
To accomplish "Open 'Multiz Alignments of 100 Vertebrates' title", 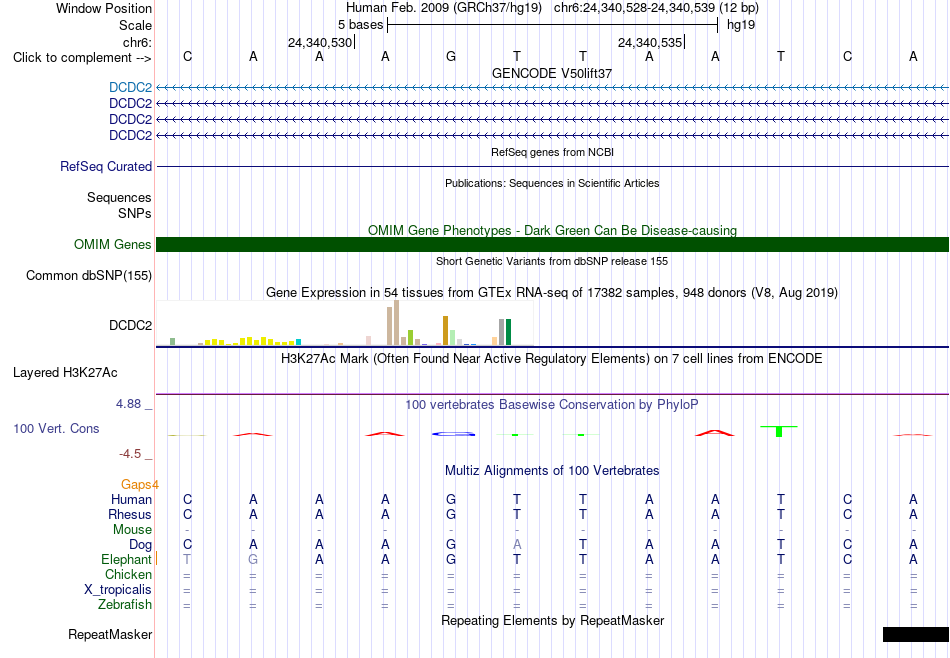I will pyautogui.click(x=552, y=470).
